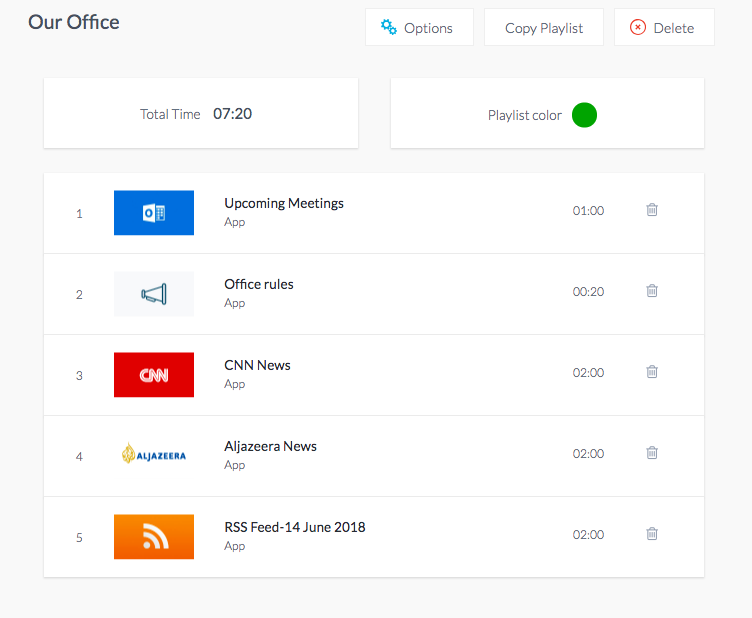The width and height of the screenshot is (752, 618).
Task: Click the Copy Playlist button
Action: tap(544, 27)
